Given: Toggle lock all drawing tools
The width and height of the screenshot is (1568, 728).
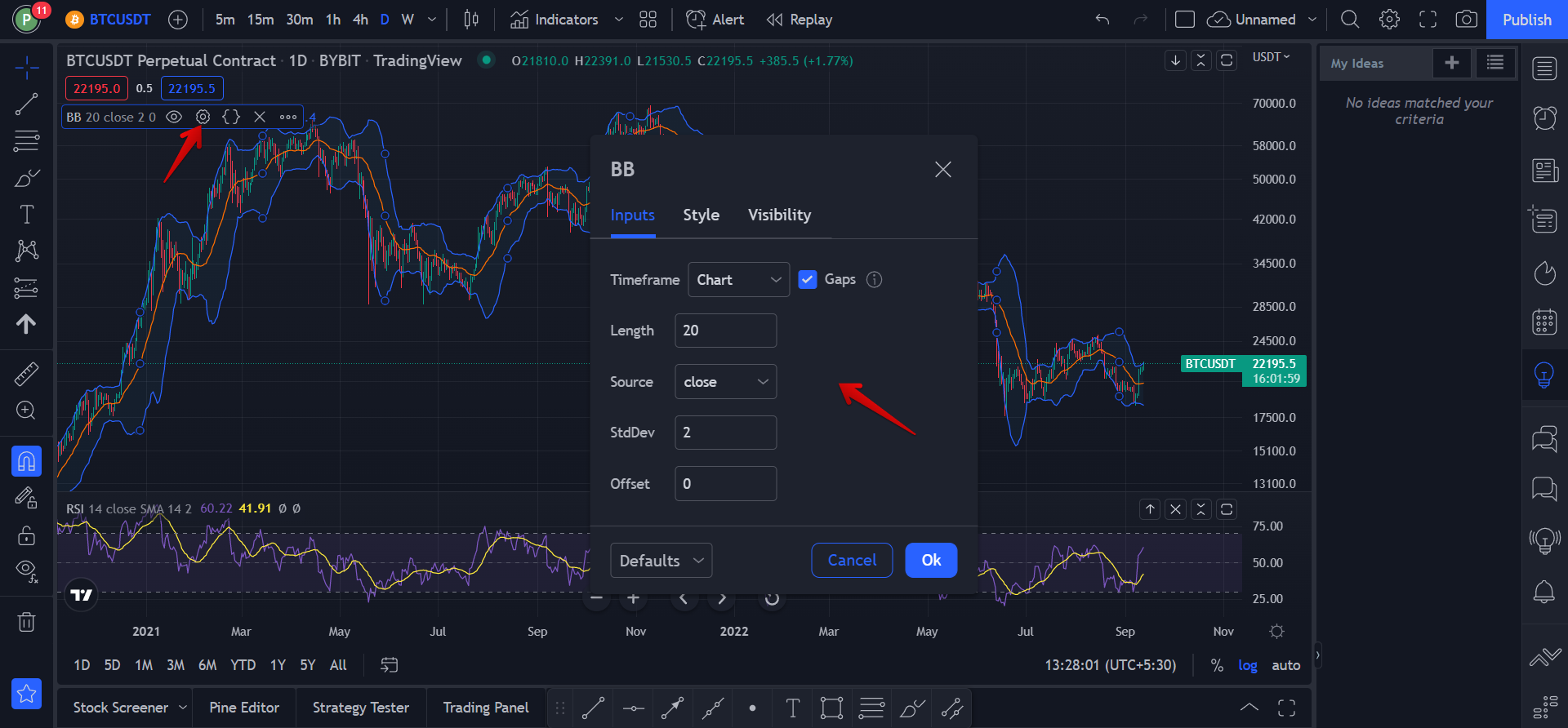Looking at the screenshot, I should [26, 535].
